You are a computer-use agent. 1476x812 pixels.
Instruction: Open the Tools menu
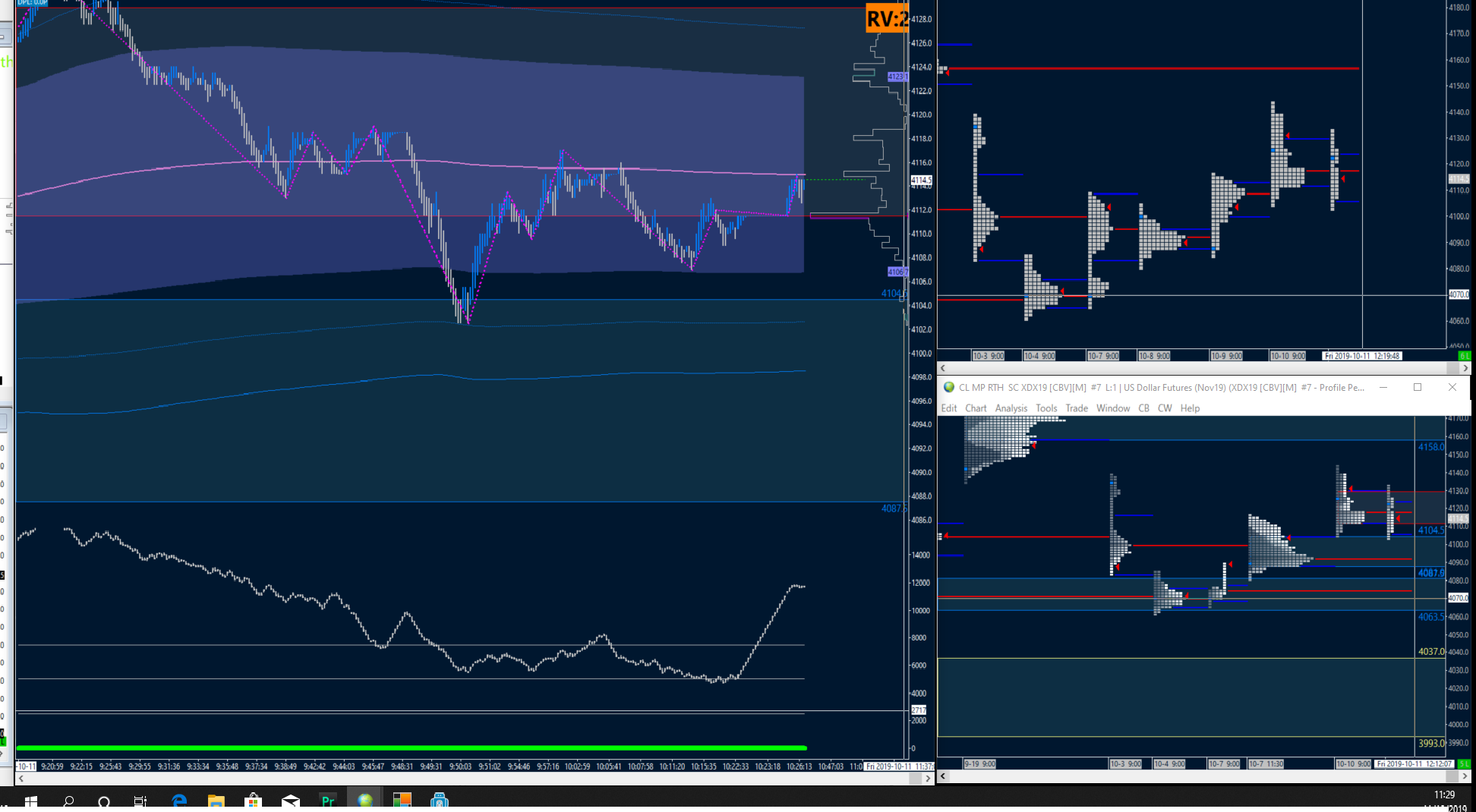[1046, 408]
